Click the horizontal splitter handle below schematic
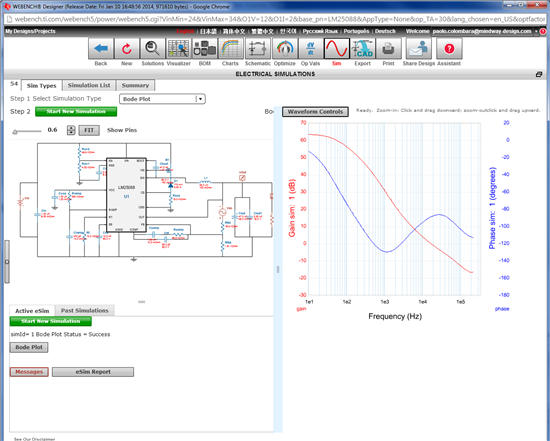Viewport: 550px width, 441px height. [141, 302]
